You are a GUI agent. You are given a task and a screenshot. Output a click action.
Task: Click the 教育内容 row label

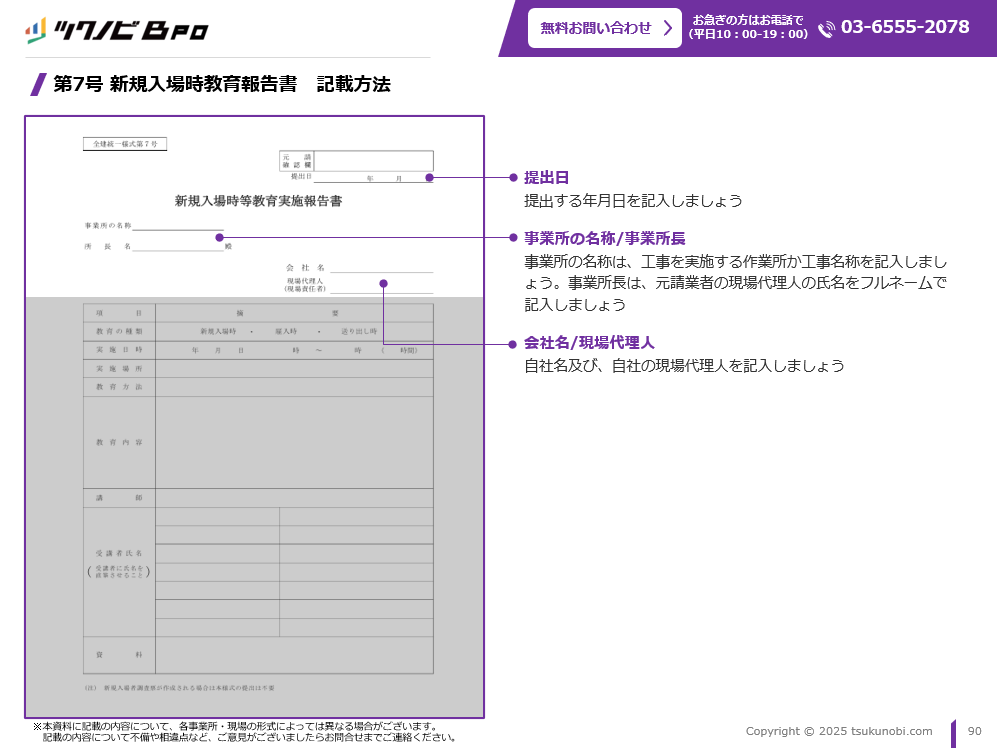(120, 442)
